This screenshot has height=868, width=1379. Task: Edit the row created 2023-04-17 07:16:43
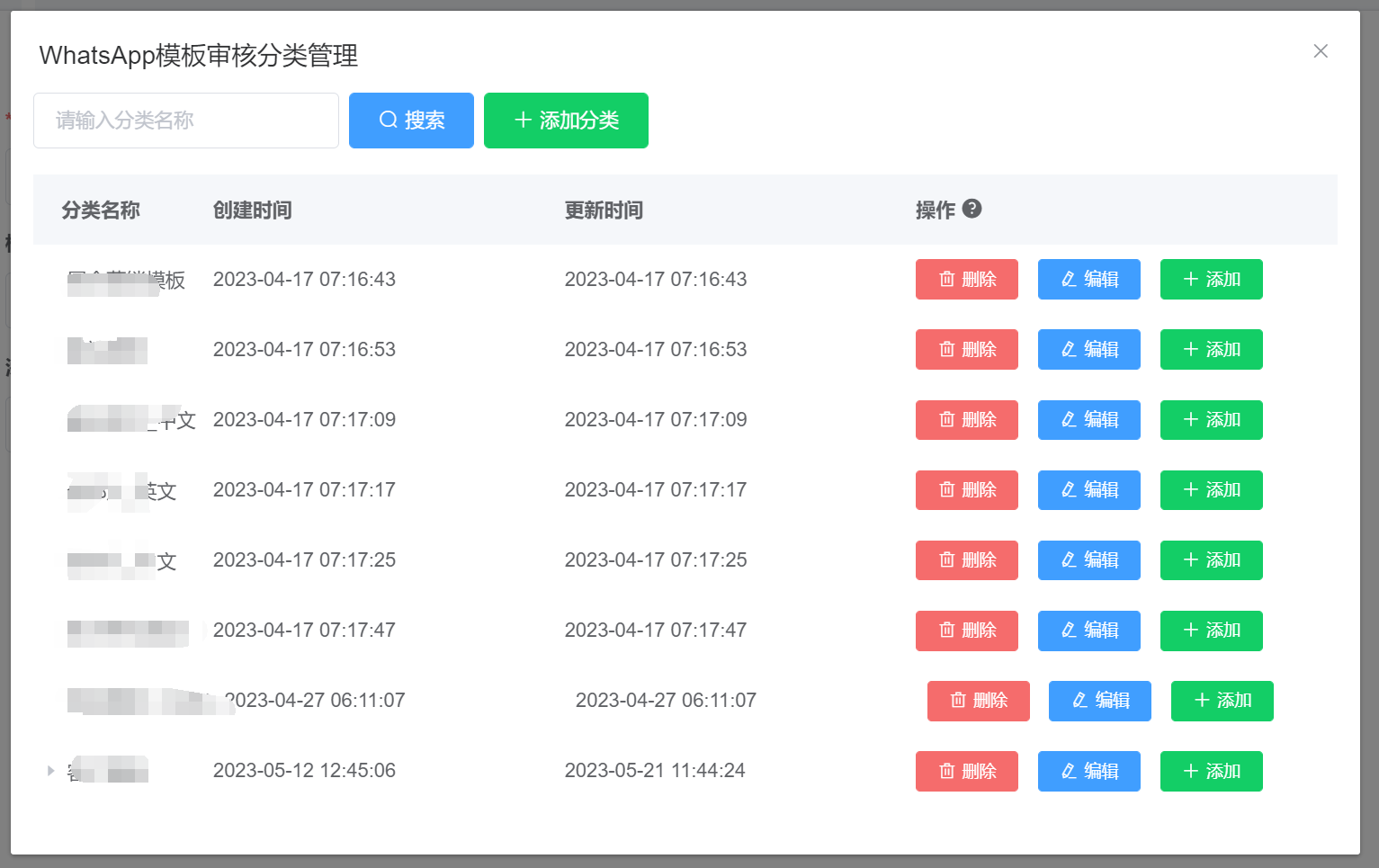tap(1089, 279)
